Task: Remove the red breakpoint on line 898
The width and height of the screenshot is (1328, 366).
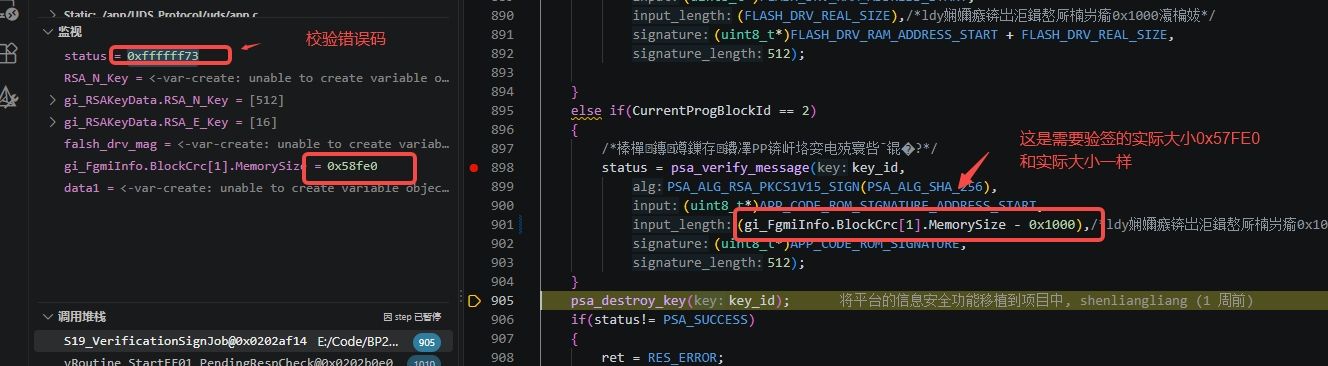Action: [x=475, y=168]
